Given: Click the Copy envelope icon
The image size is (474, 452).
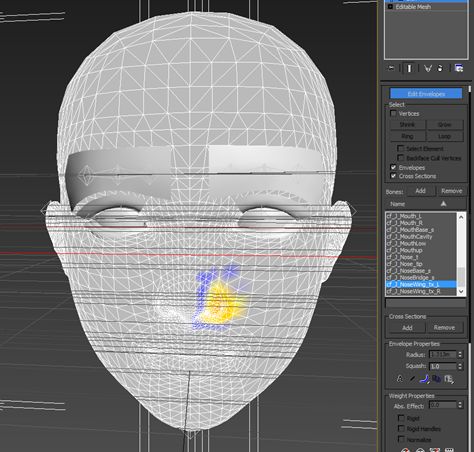Looking at the screenshot, I should (x=437, y=379).
